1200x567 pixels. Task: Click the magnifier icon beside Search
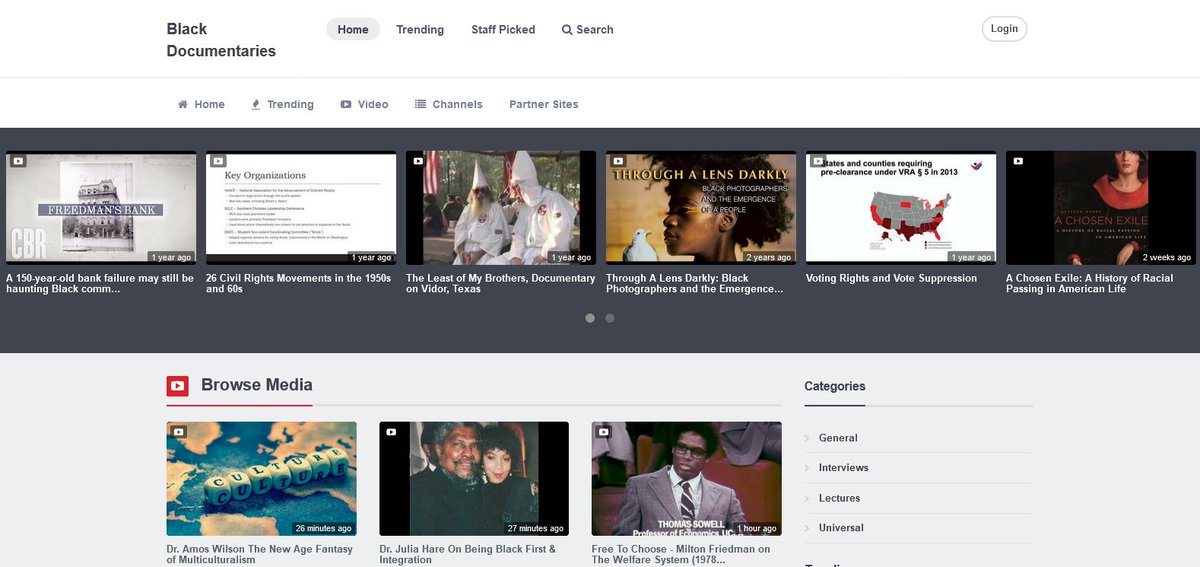[567, 30]
